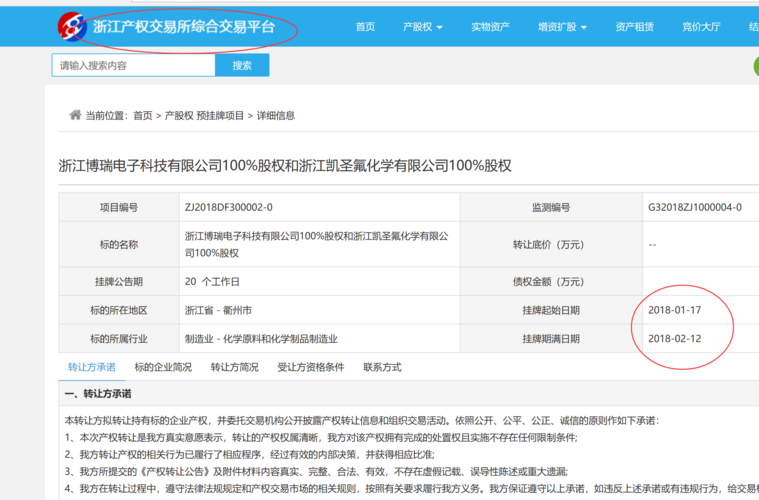Switch to the 标的企业简况 tab
This screenshot has height=500, width=759.
(163, 367)
